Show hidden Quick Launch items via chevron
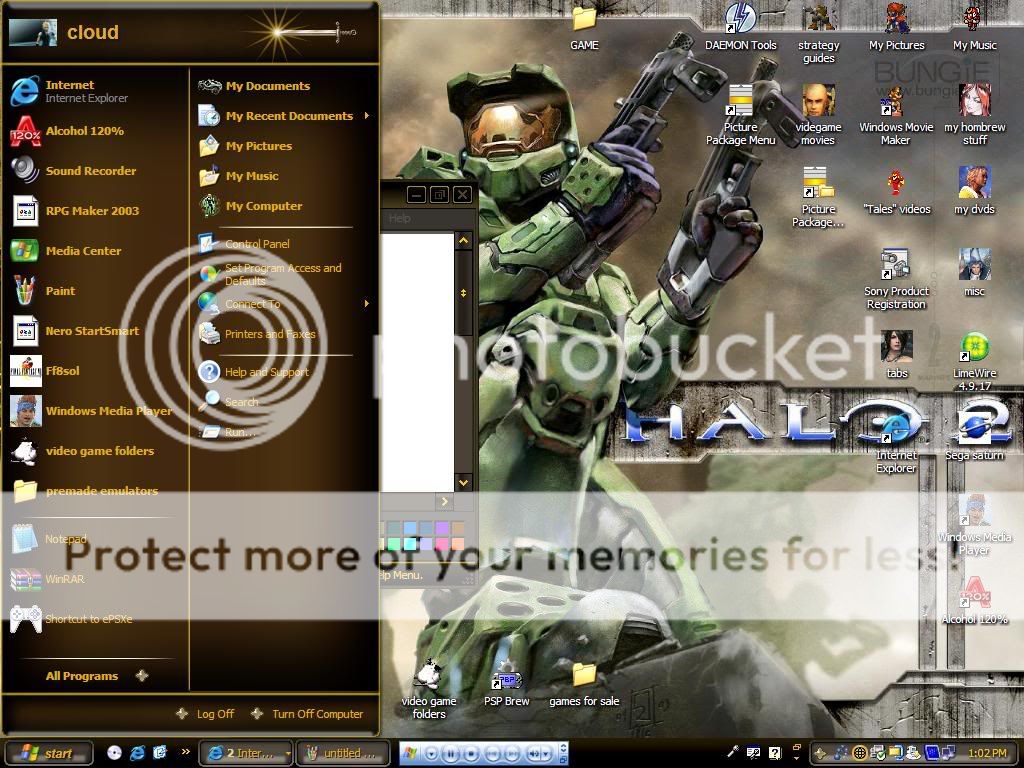The image size is (1024, 768). point(185,752)
